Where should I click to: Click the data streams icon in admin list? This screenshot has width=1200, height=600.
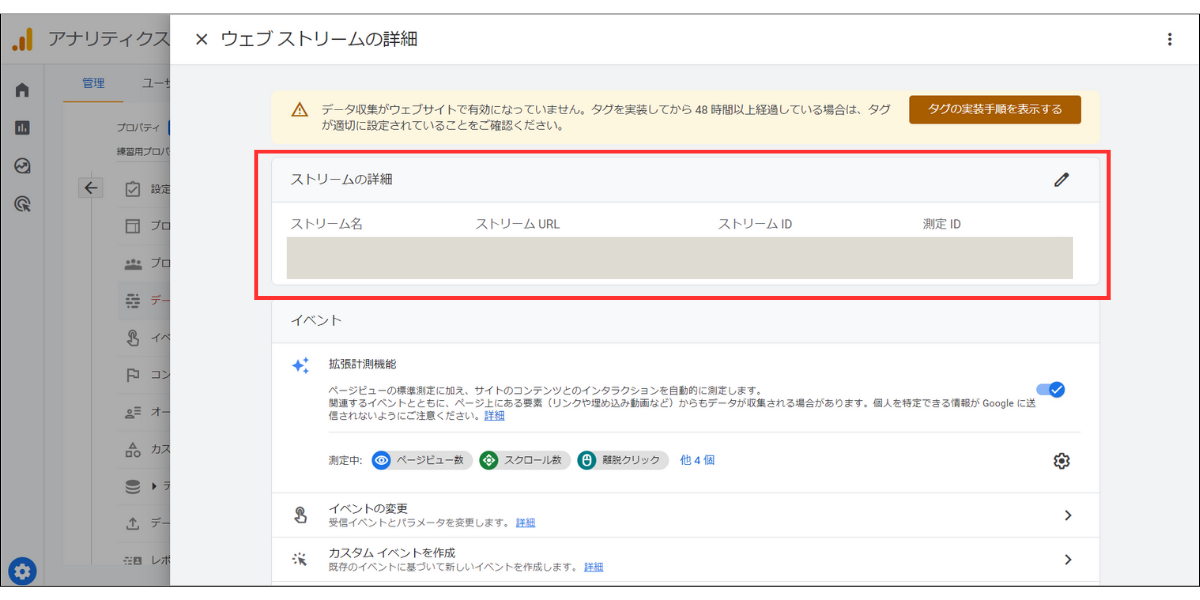(x=132, y=300)
